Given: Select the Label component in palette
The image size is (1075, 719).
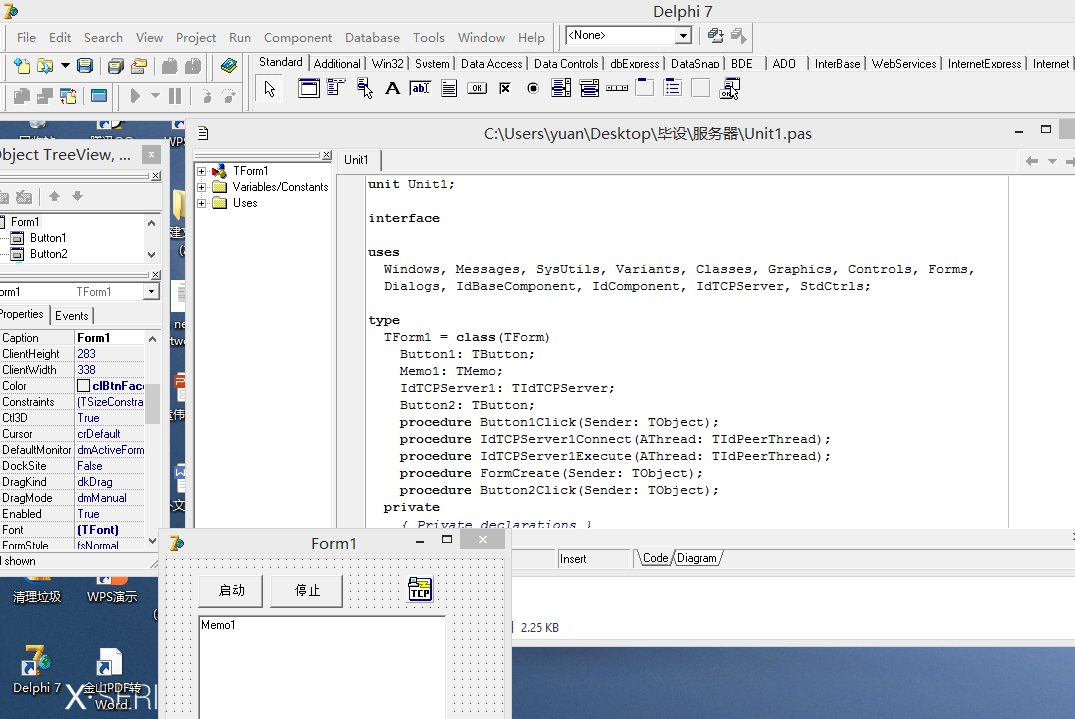Looking at the screenshot, I should coord(392,89).
